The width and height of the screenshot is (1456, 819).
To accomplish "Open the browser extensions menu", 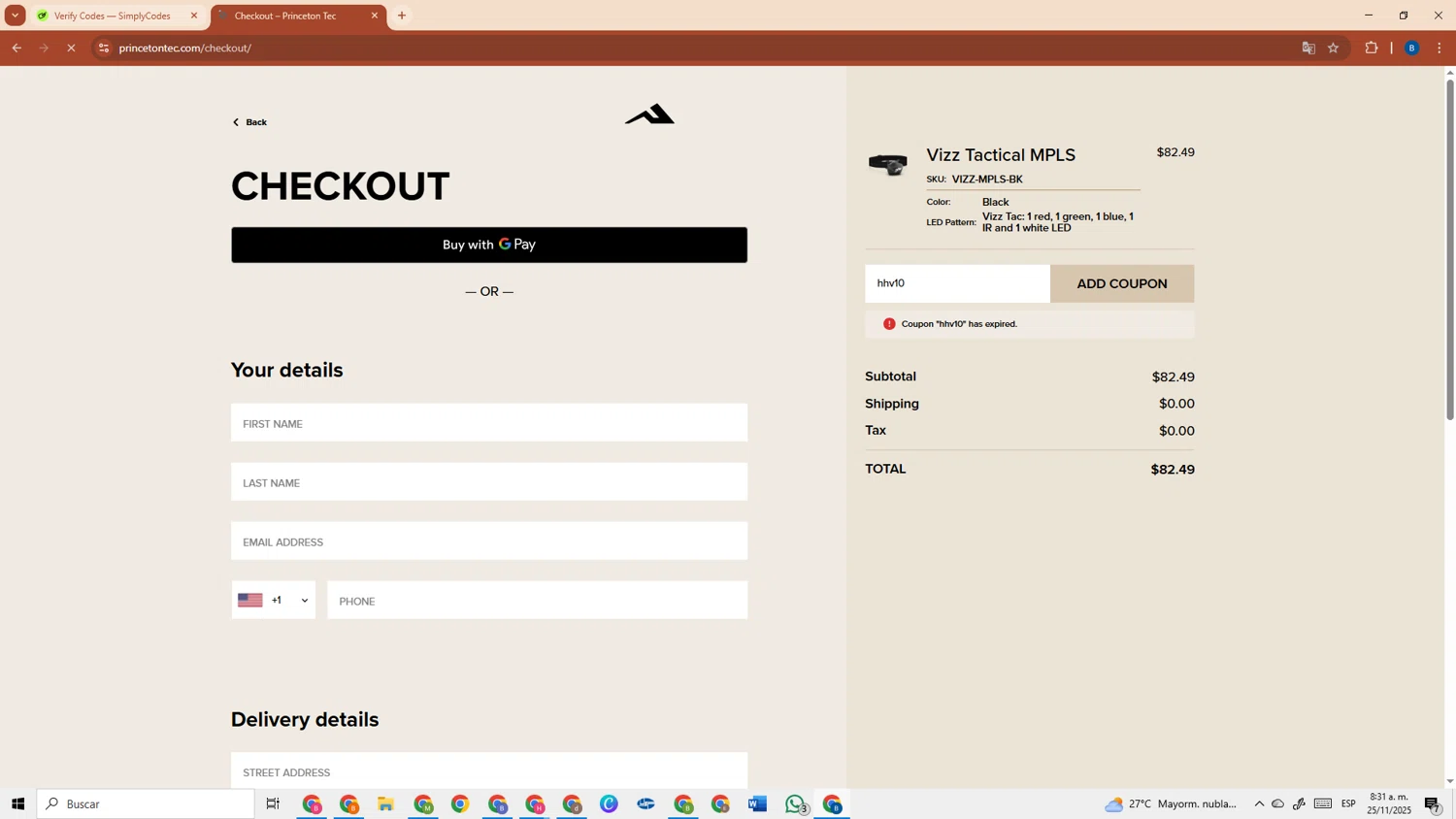I will pyautogui.click(x=1372, y=48).
